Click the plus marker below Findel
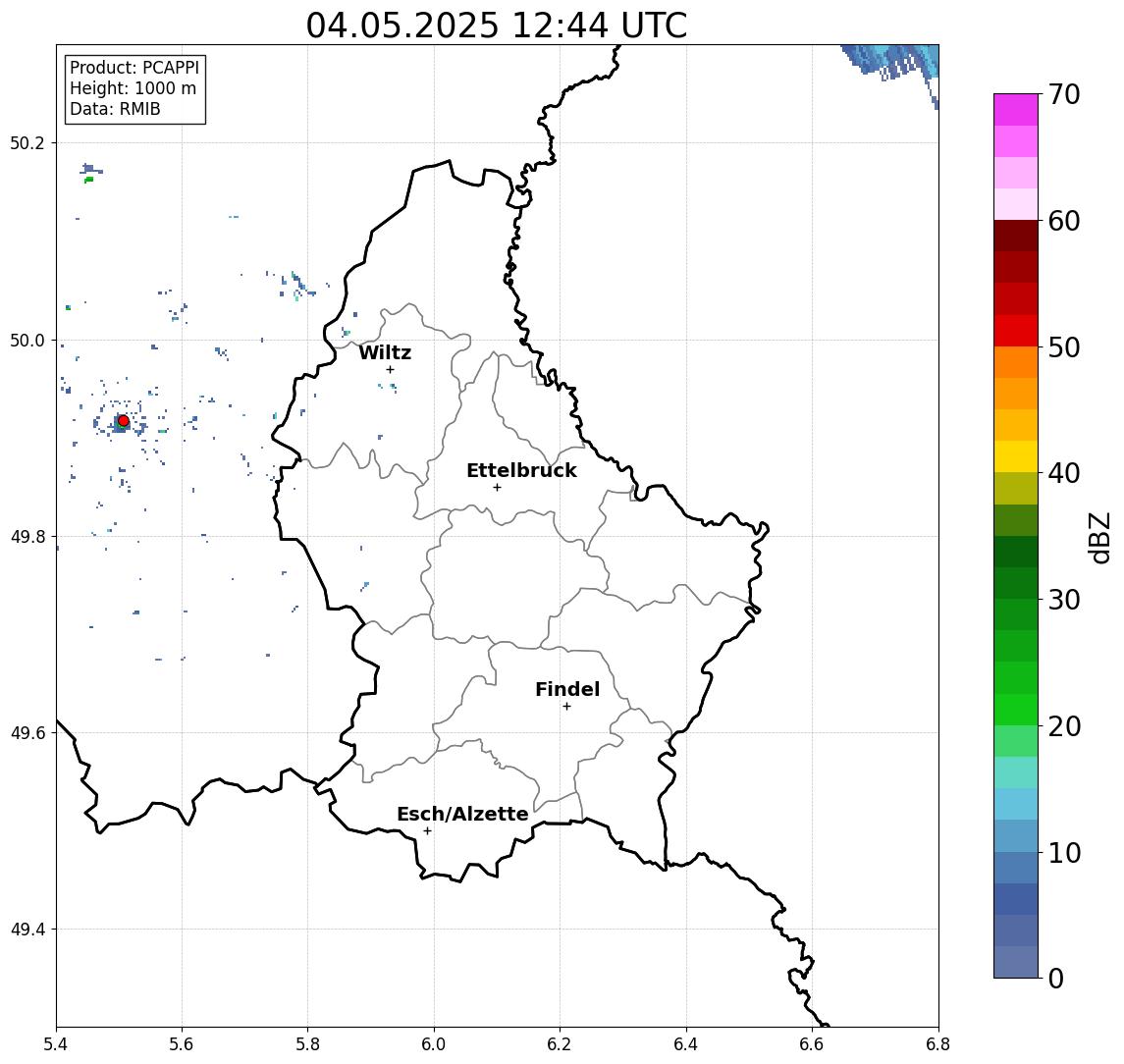1124x1064 pixels. (x=566, y=707)
